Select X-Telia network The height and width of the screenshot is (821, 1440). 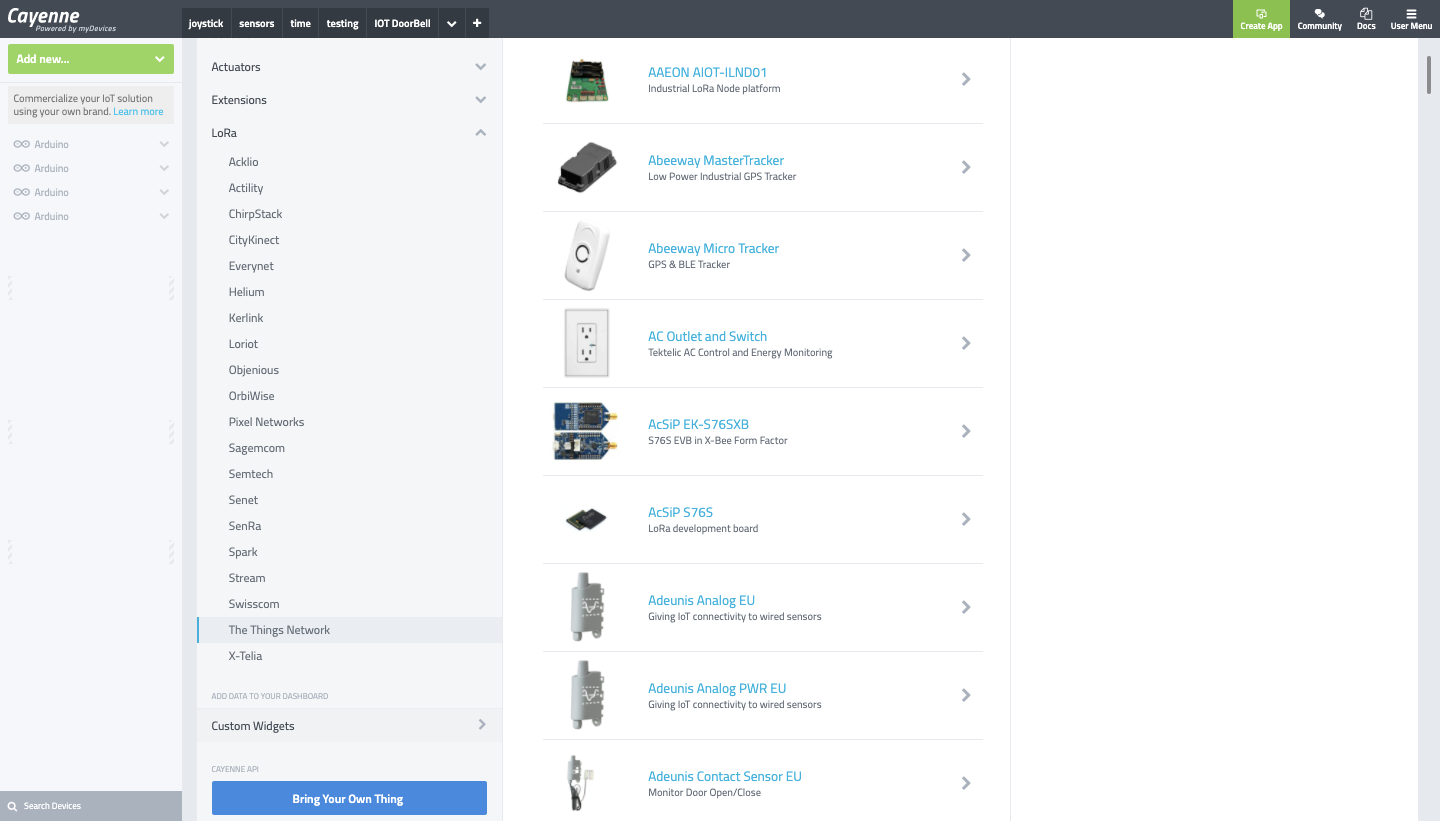245,656
